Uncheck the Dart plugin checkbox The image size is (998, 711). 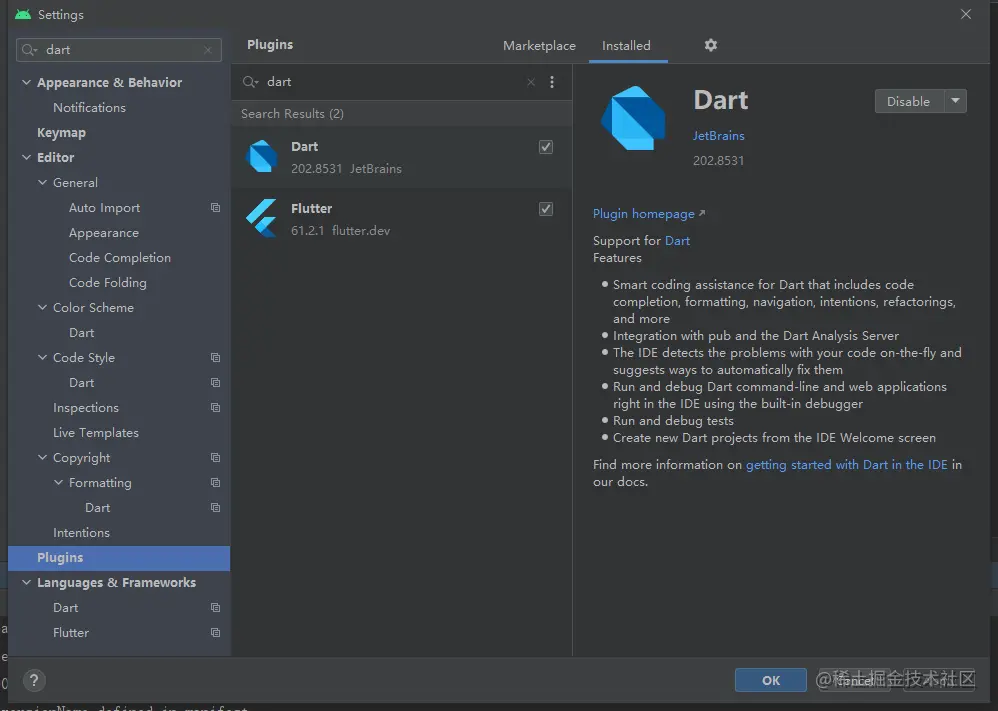[x=545, y=146]
